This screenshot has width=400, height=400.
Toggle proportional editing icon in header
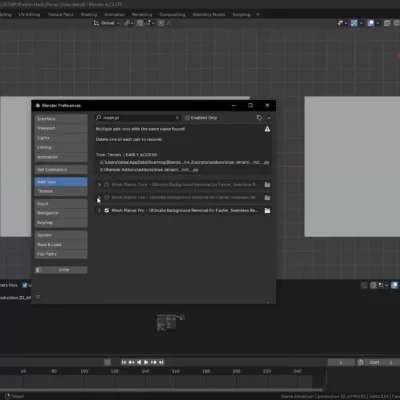tap(161, 23)
